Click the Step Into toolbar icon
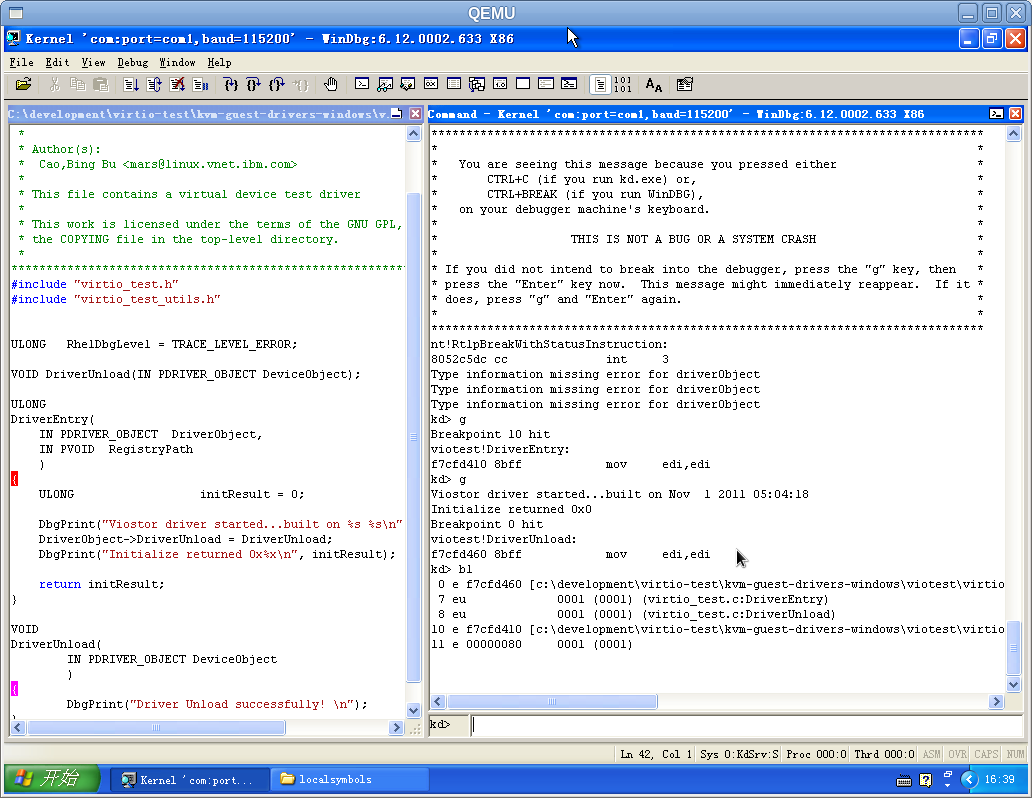1032x798 pixels. click(230, 84)
